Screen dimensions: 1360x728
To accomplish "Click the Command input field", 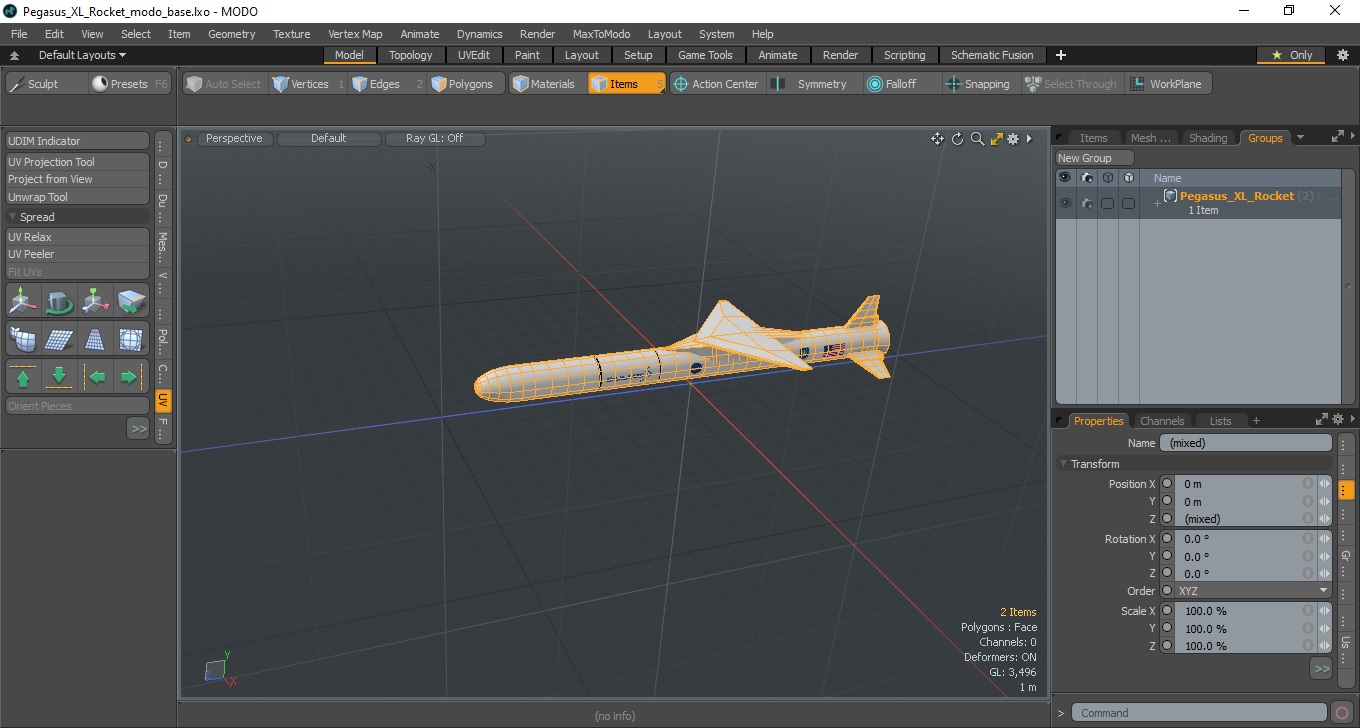I will point(1199,713).
